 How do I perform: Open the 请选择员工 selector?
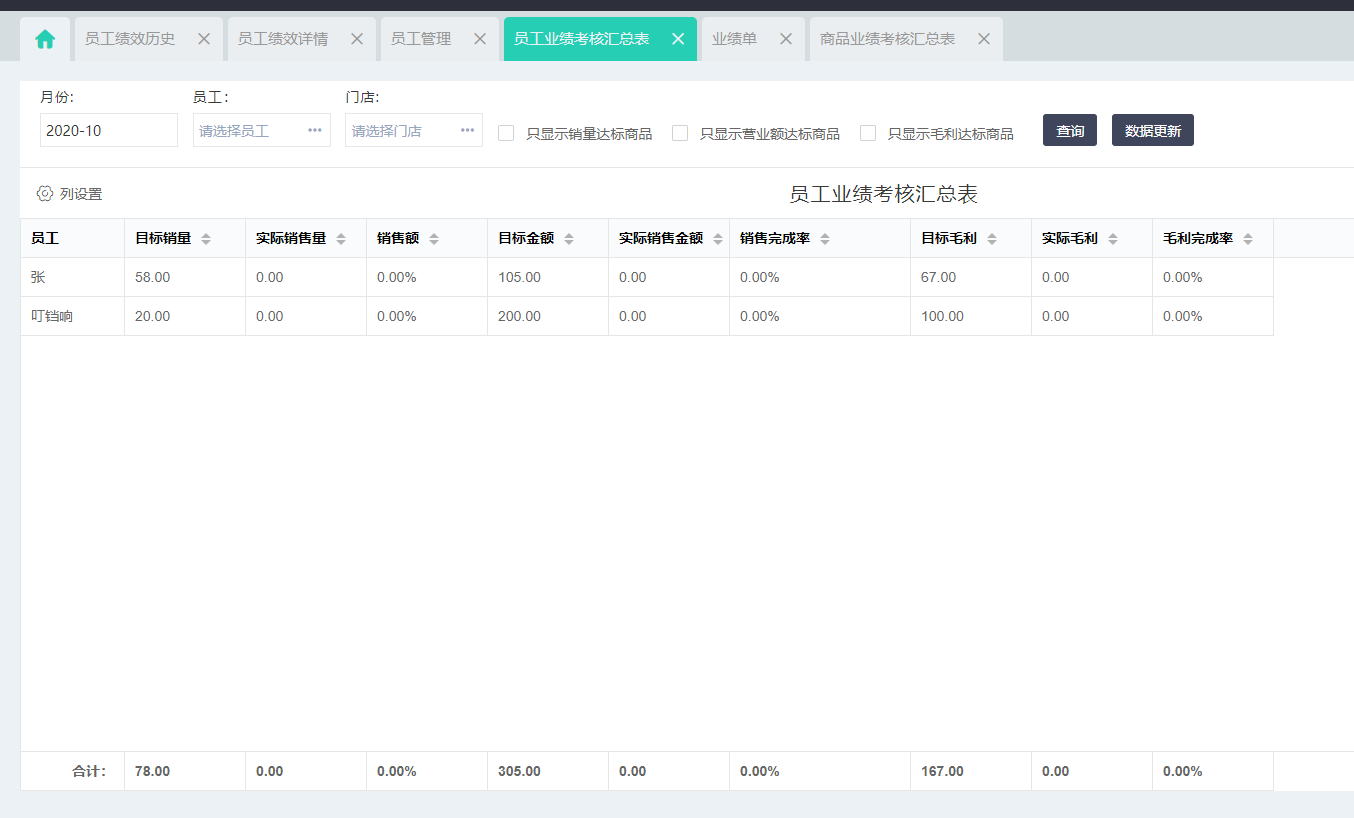pos(262,130)
